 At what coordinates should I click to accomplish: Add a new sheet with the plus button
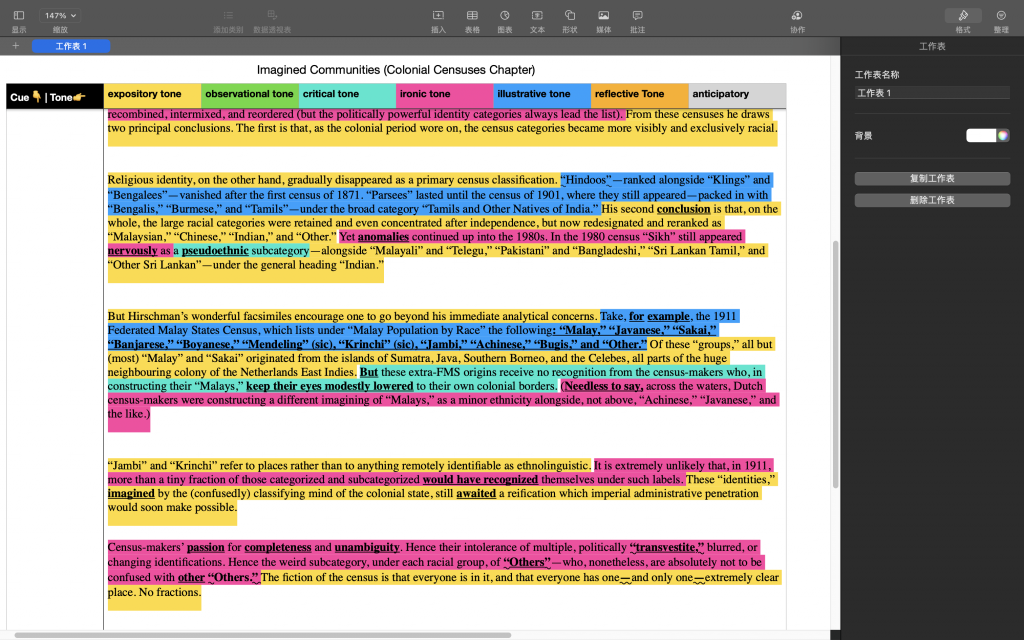click(x=16, y=46)
